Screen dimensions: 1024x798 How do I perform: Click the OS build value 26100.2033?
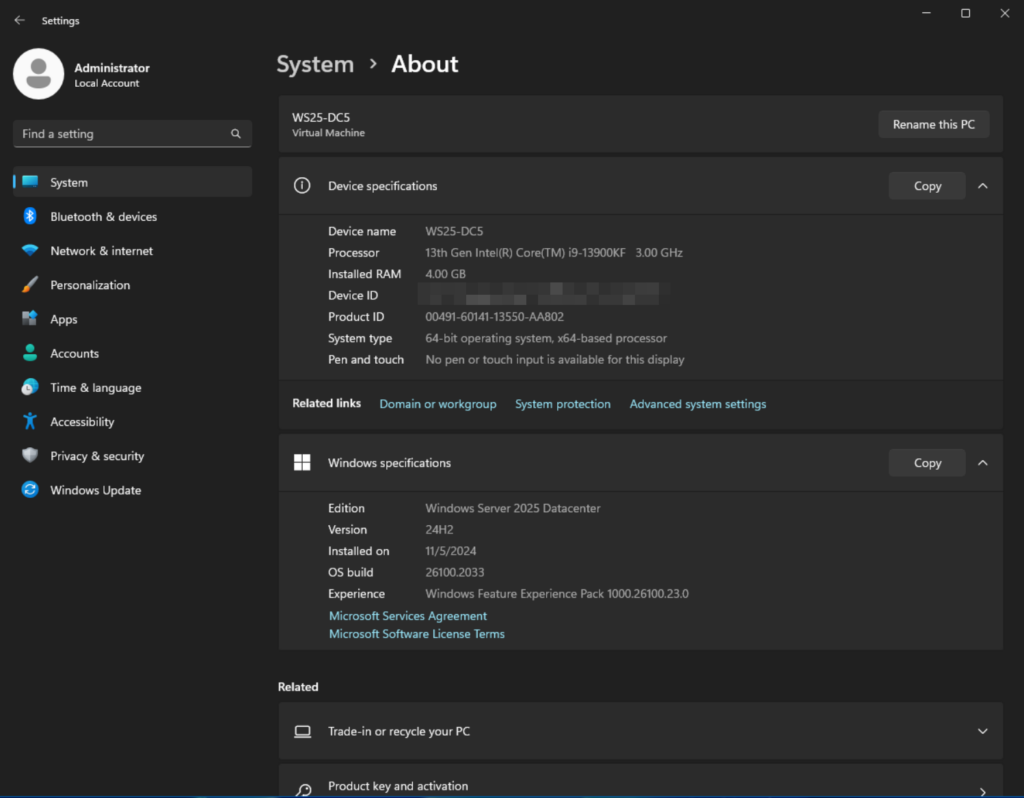(455, 573)
